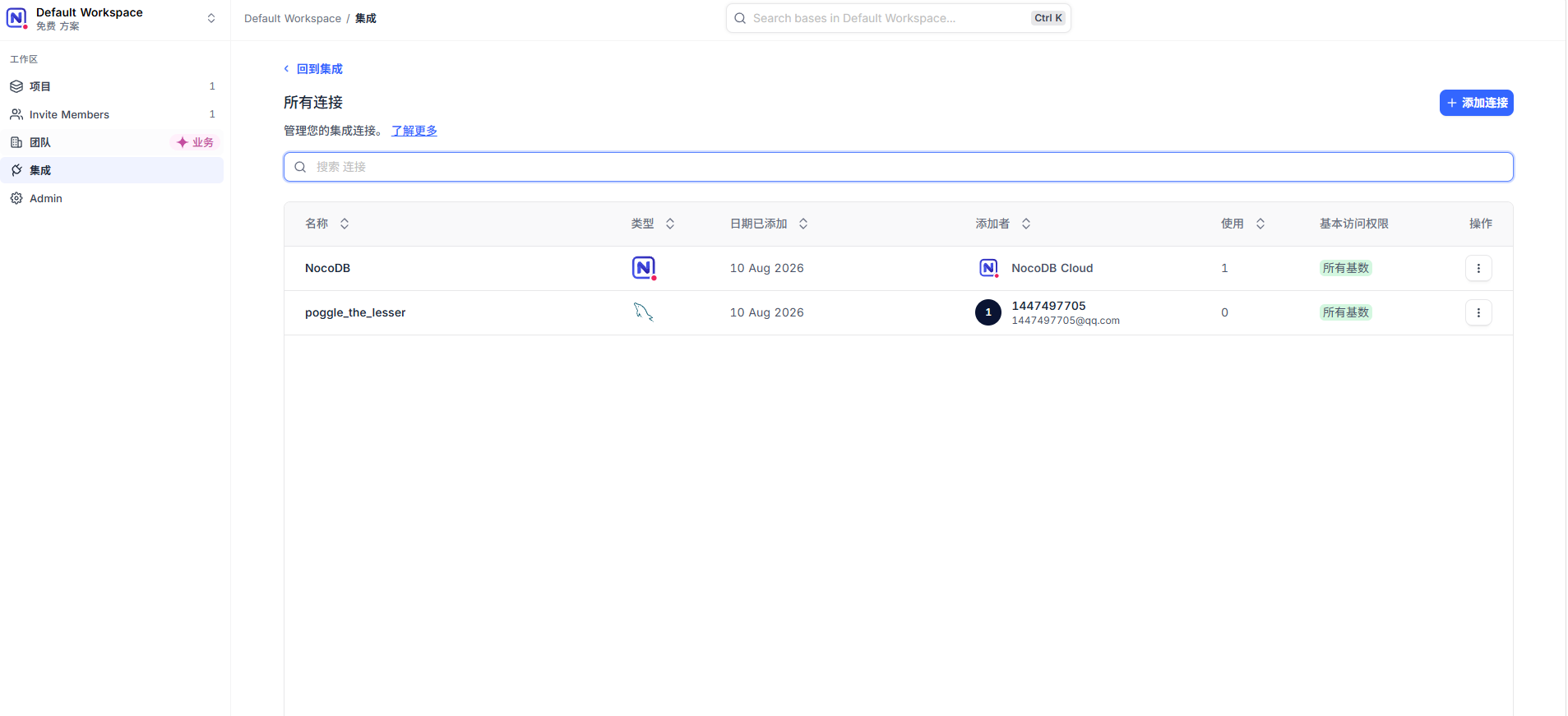Click the user avatar for 1447497705
The image size is (1568, 716).
point(988,312)
